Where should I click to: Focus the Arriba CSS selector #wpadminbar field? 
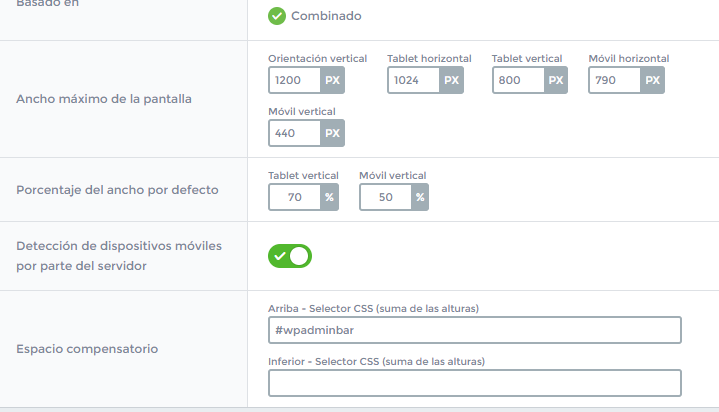(x=475, y=330)
